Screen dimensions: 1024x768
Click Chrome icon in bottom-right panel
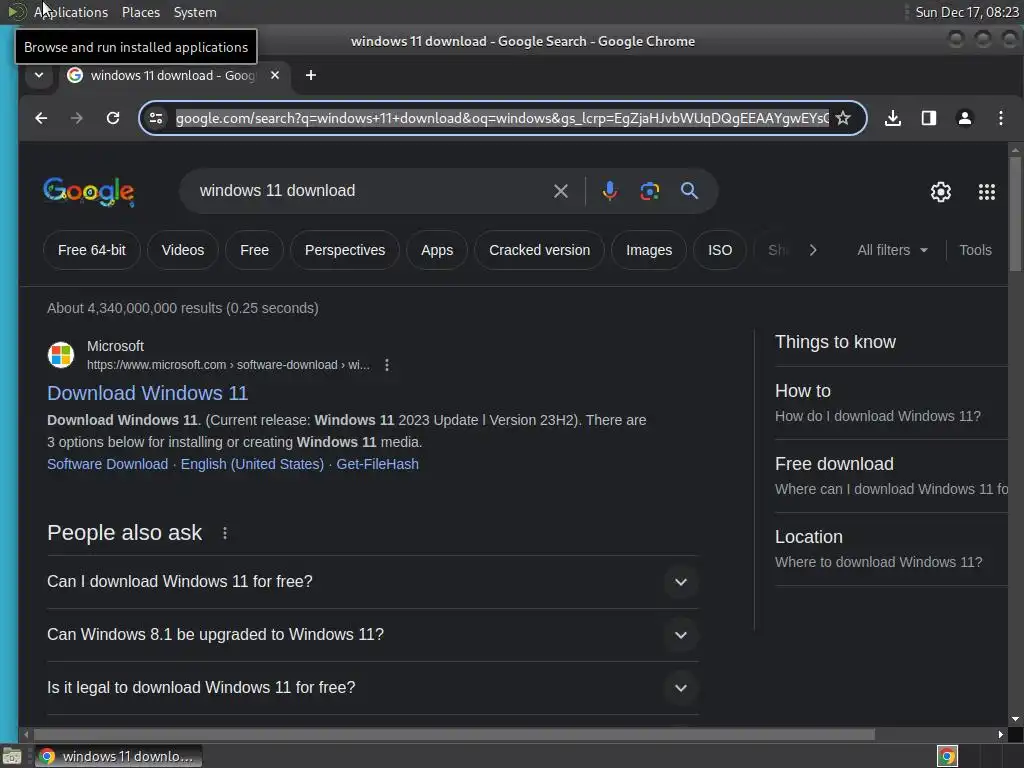click(947, 756)
